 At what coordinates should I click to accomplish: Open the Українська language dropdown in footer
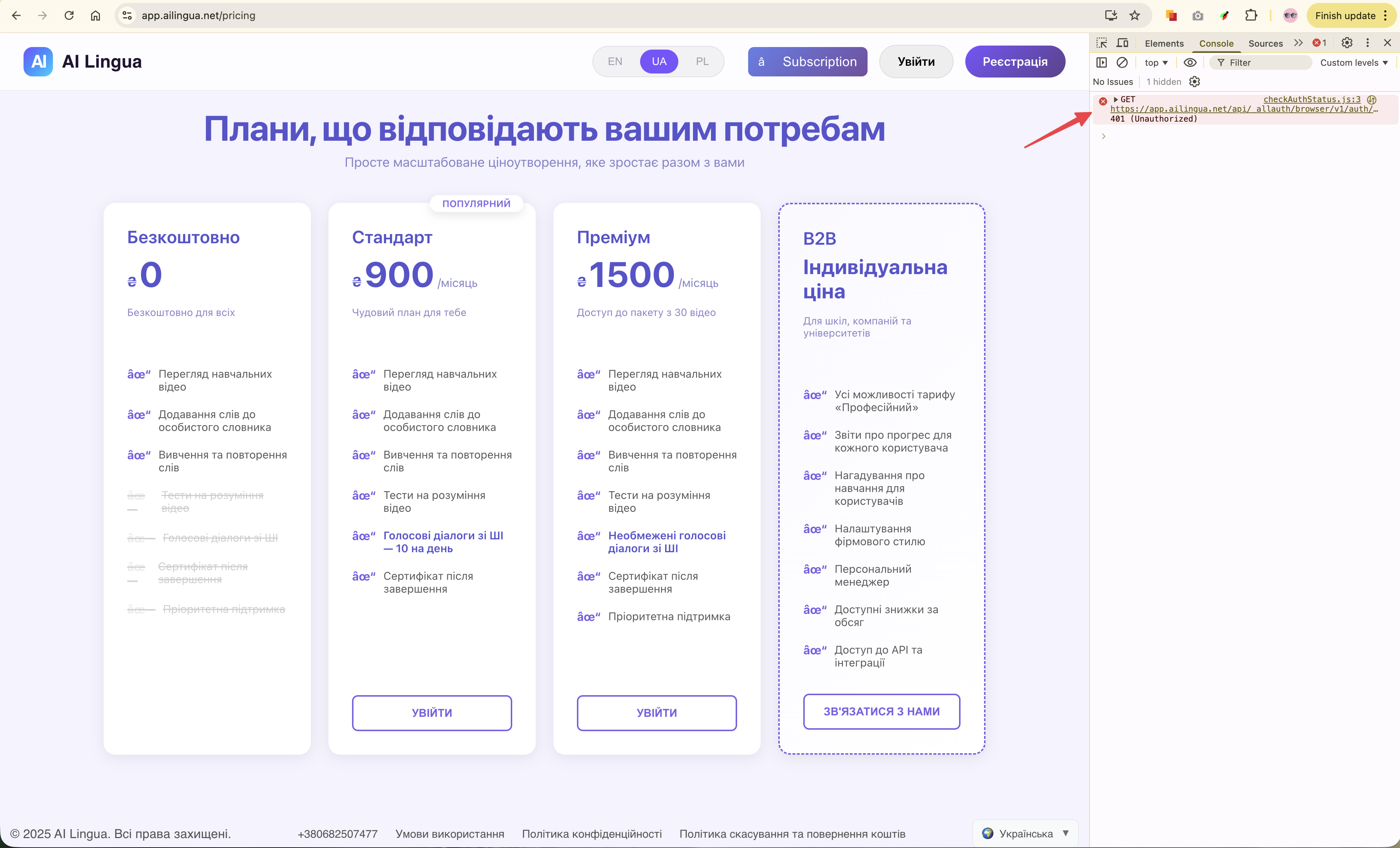pyautogui.click(x=1026, y=833)
